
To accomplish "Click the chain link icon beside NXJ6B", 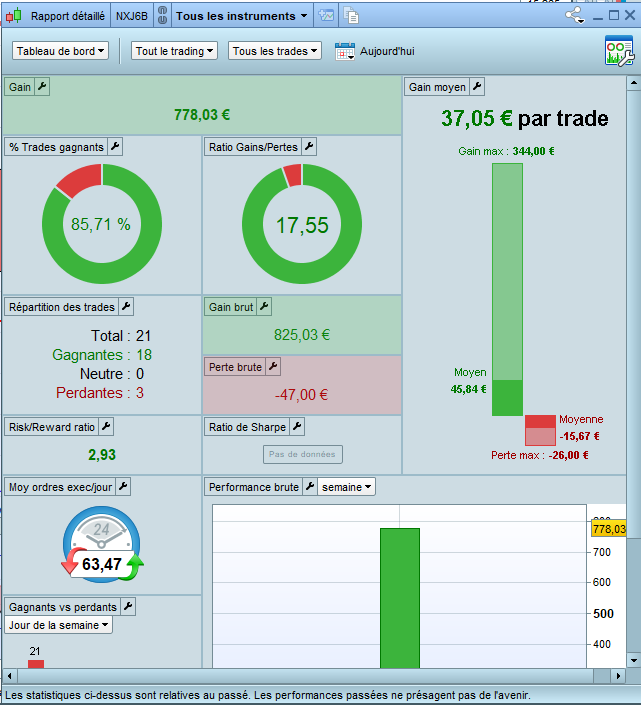I will (x=162, y=16).
